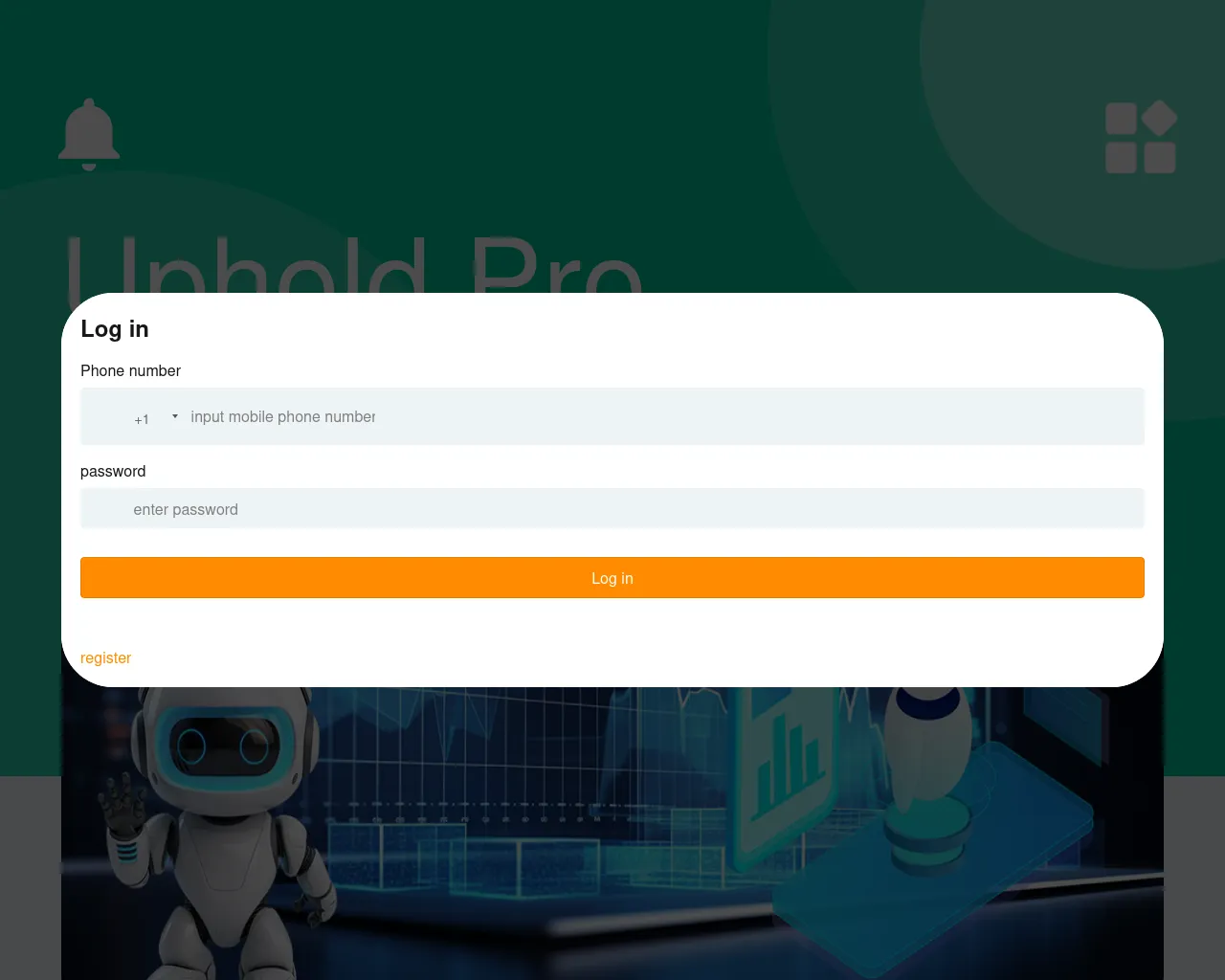Click the robot banner image
1225x980 pixels.
pyautogui.click(x=612, y=833)
